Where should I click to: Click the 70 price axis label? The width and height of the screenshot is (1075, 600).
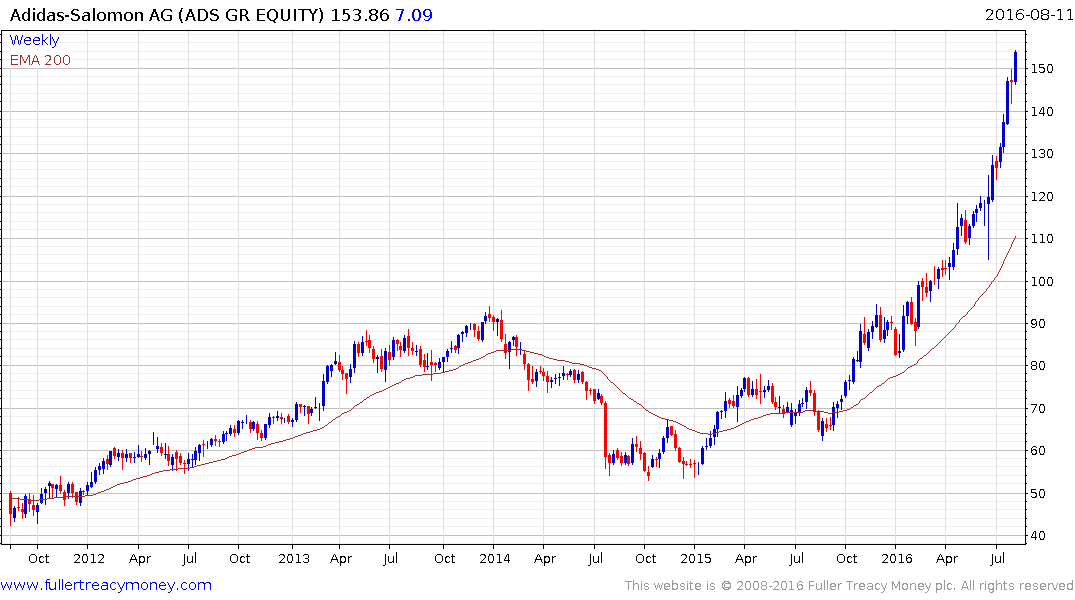(1038, 408)
